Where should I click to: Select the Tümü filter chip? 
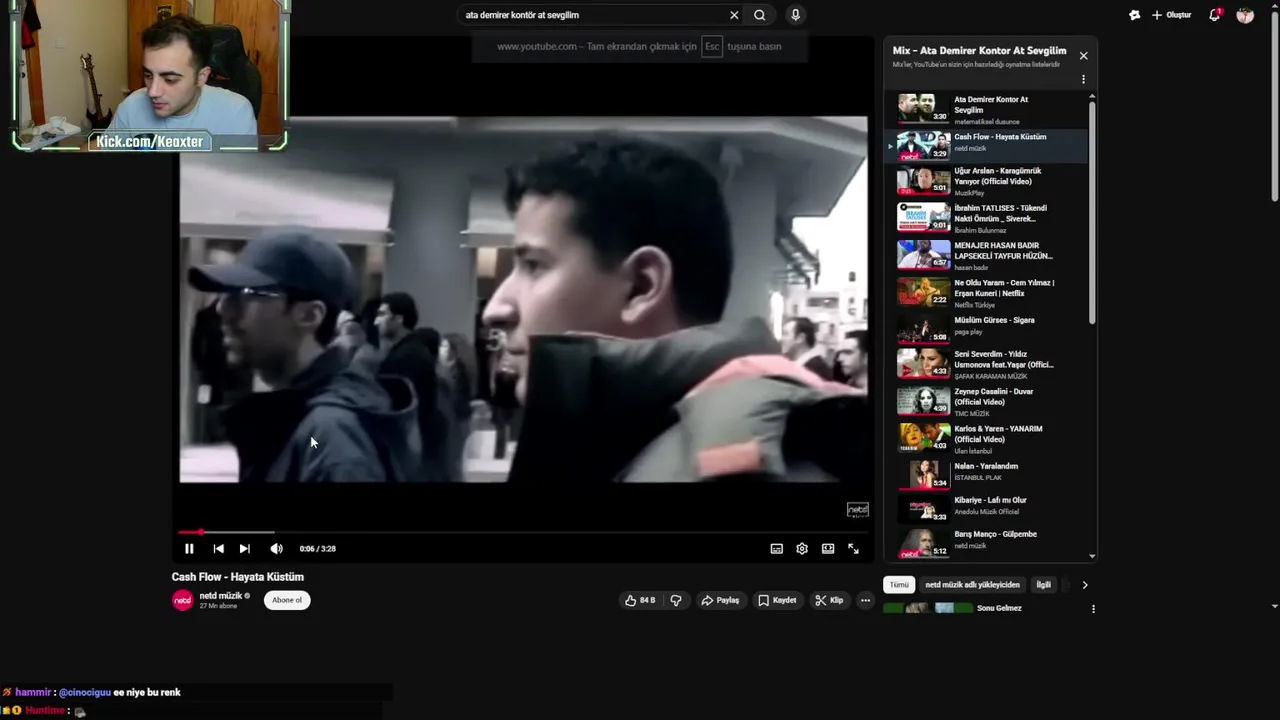point(899,585)
